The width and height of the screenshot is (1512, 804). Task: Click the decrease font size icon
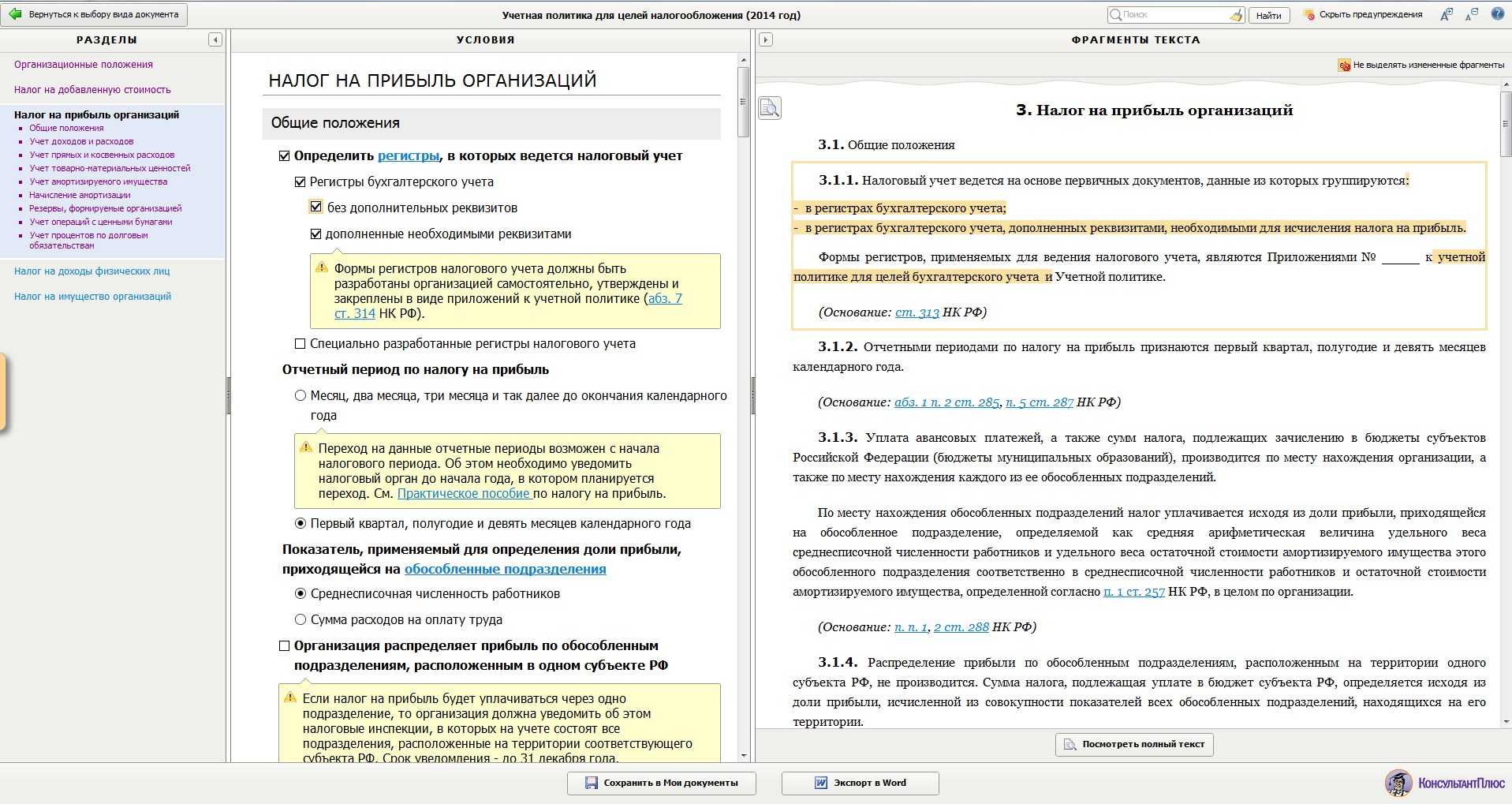(x=1472, y=14)
